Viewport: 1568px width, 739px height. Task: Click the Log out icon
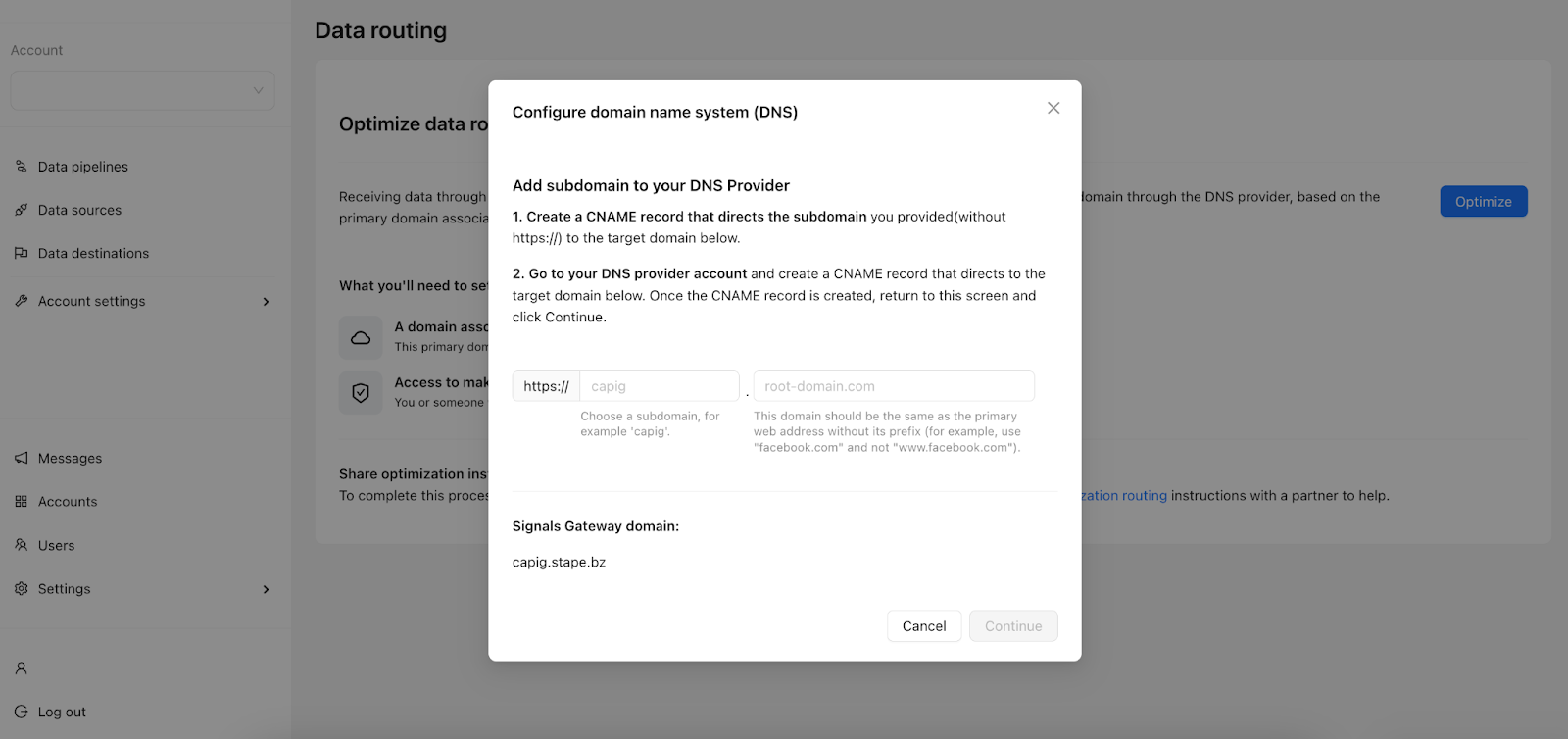click(x=21, y=712)
